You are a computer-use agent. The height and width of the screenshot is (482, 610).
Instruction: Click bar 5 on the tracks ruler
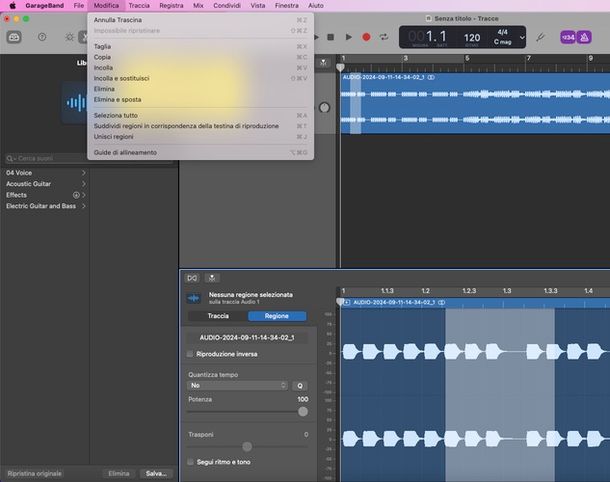tap(467, 58)
